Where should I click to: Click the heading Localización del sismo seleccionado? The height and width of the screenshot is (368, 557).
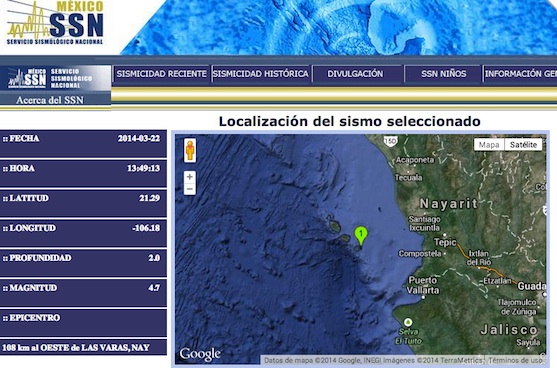pos(350,121)
